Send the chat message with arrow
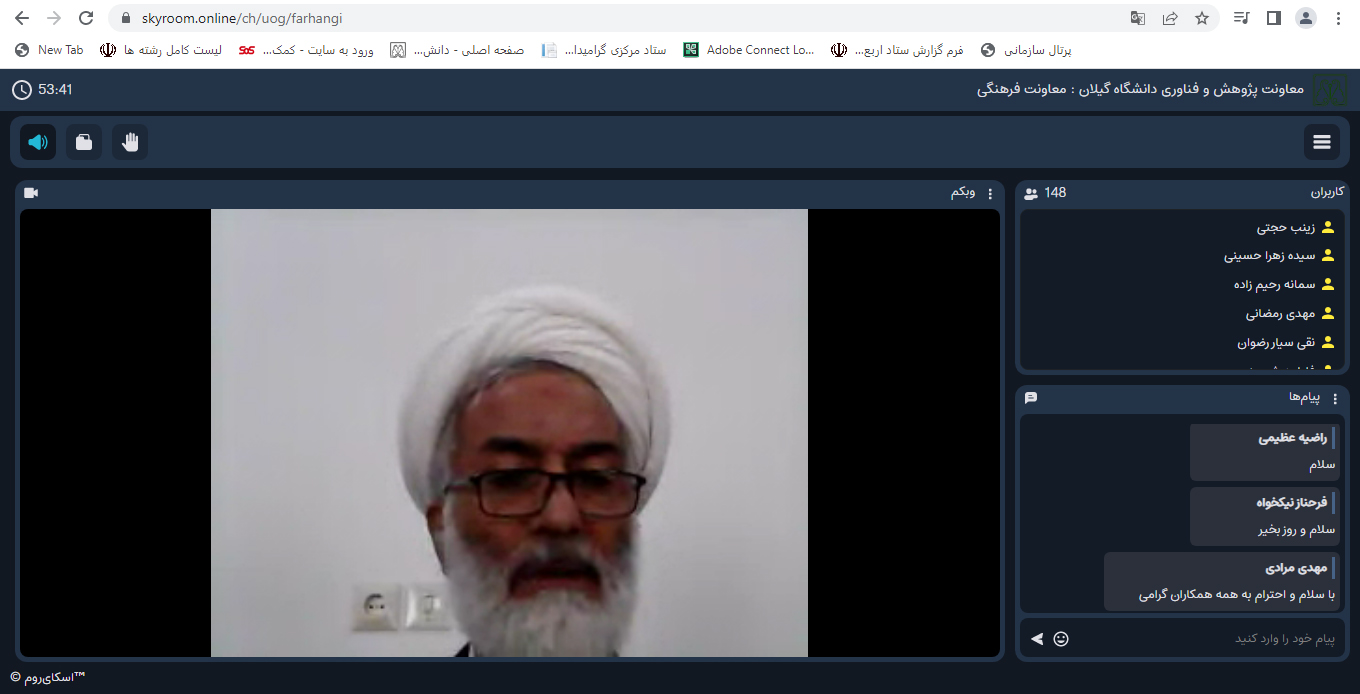Image resolution: width=1360 pixels, height=694 pixels. [1037, 638]
